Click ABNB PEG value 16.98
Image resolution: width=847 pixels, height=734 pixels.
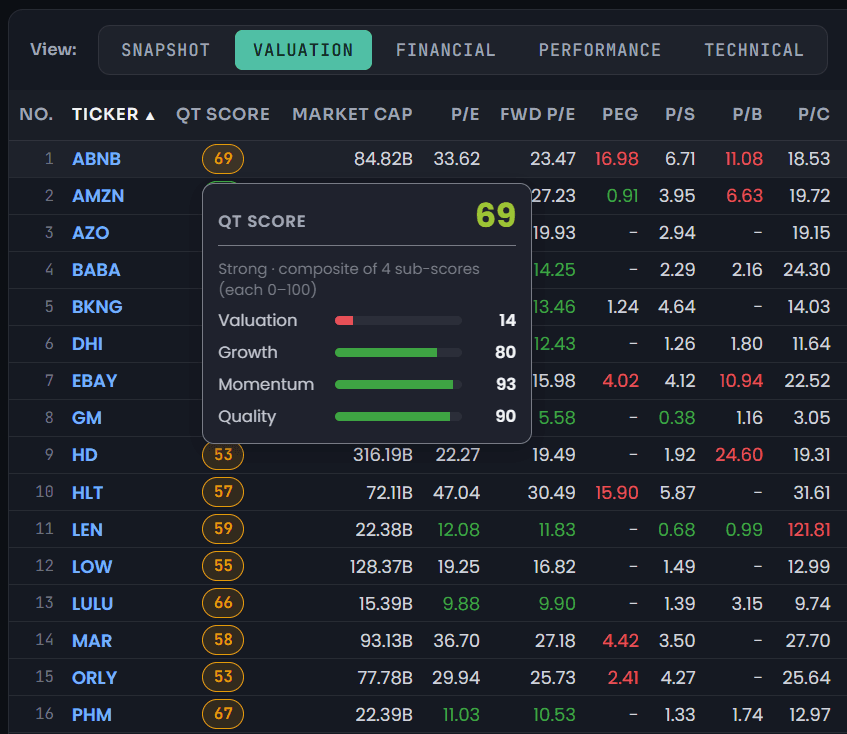[617, 159]
